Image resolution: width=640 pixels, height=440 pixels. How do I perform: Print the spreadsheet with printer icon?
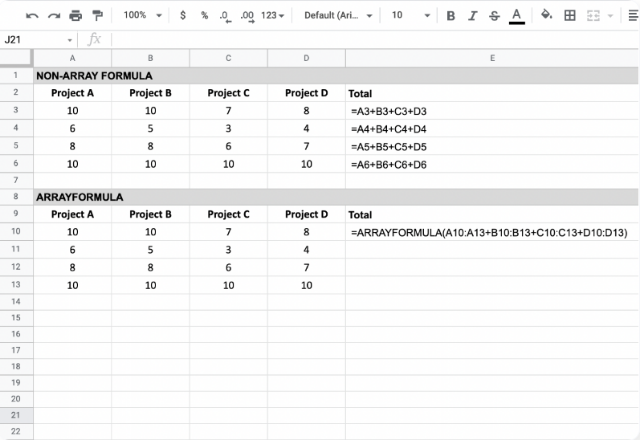[x=76, y=16]
